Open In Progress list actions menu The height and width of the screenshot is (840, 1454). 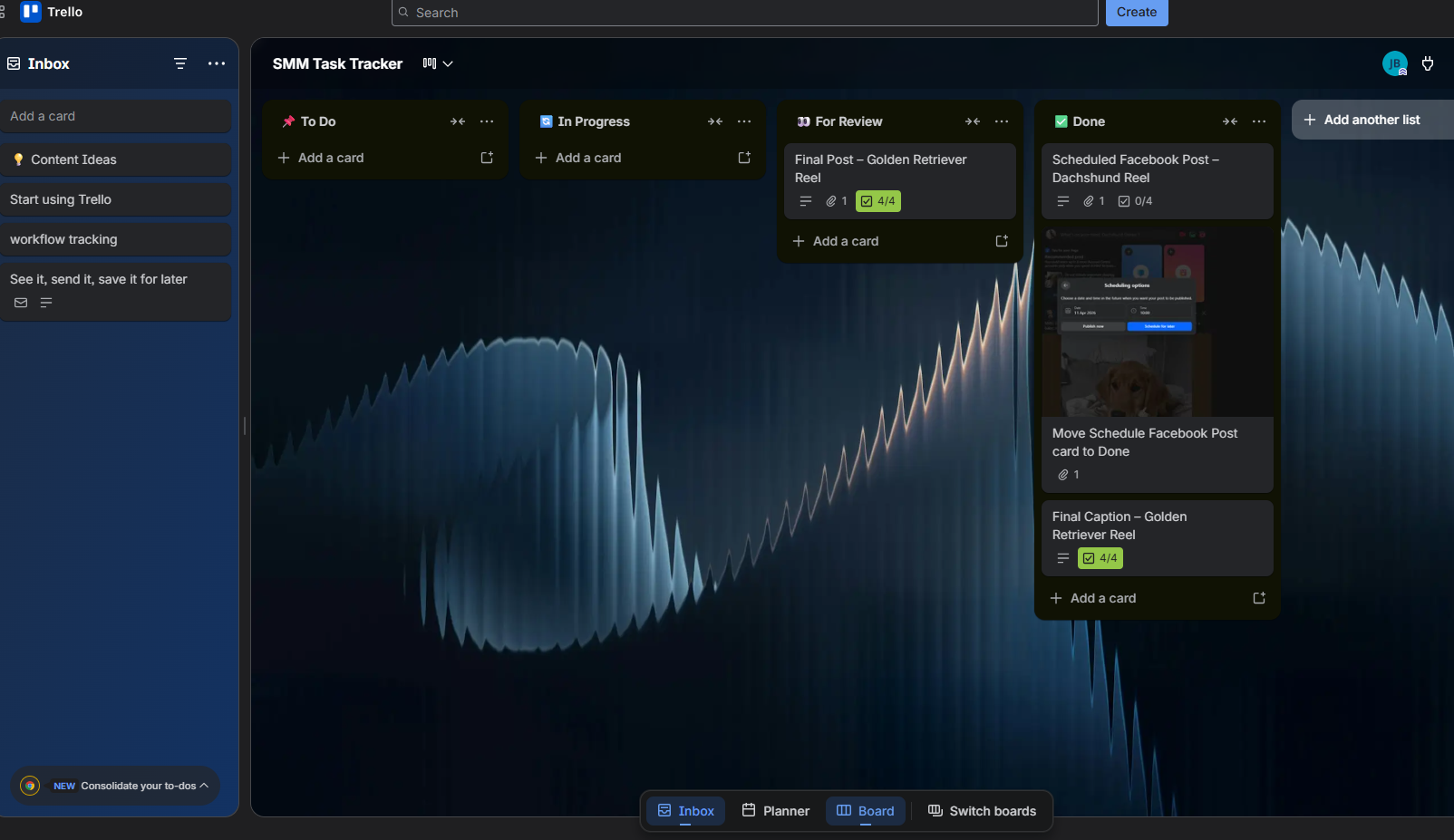click(744, 121)
